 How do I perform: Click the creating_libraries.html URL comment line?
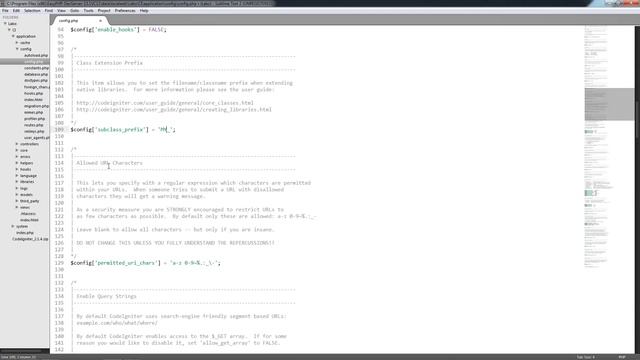tap(174, 109)
